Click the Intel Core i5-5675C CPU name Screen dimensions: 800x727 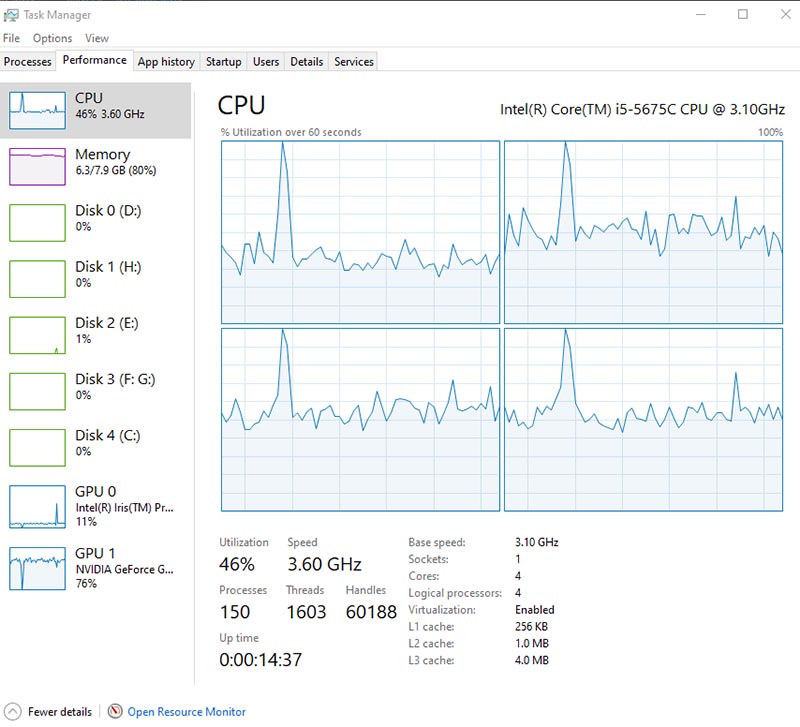tap(642, 109)
